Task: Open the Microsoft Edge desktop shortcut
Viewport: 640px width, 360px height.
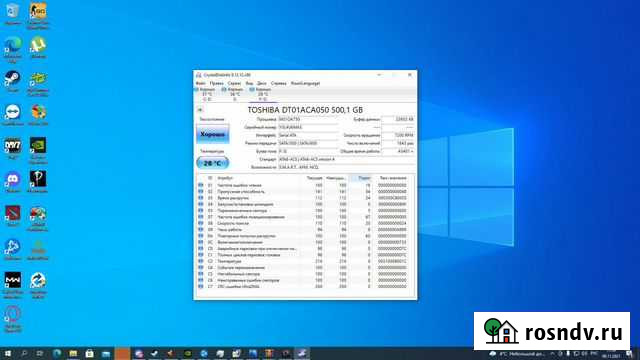Action: point(13,49)
